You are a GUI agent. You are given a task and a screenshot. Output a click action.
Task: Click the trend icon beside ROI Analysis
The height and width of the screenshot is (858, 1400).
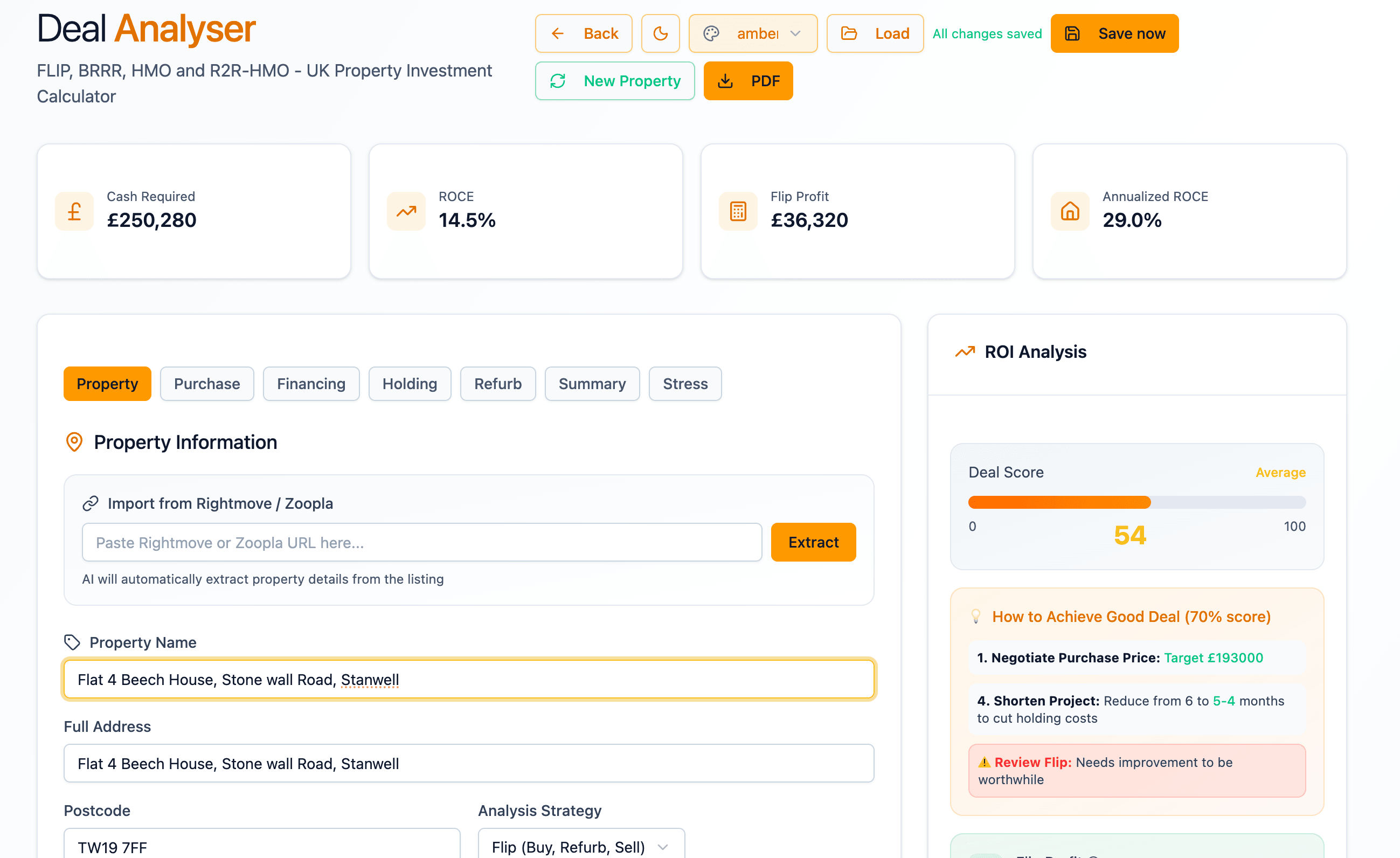(965, 352)
